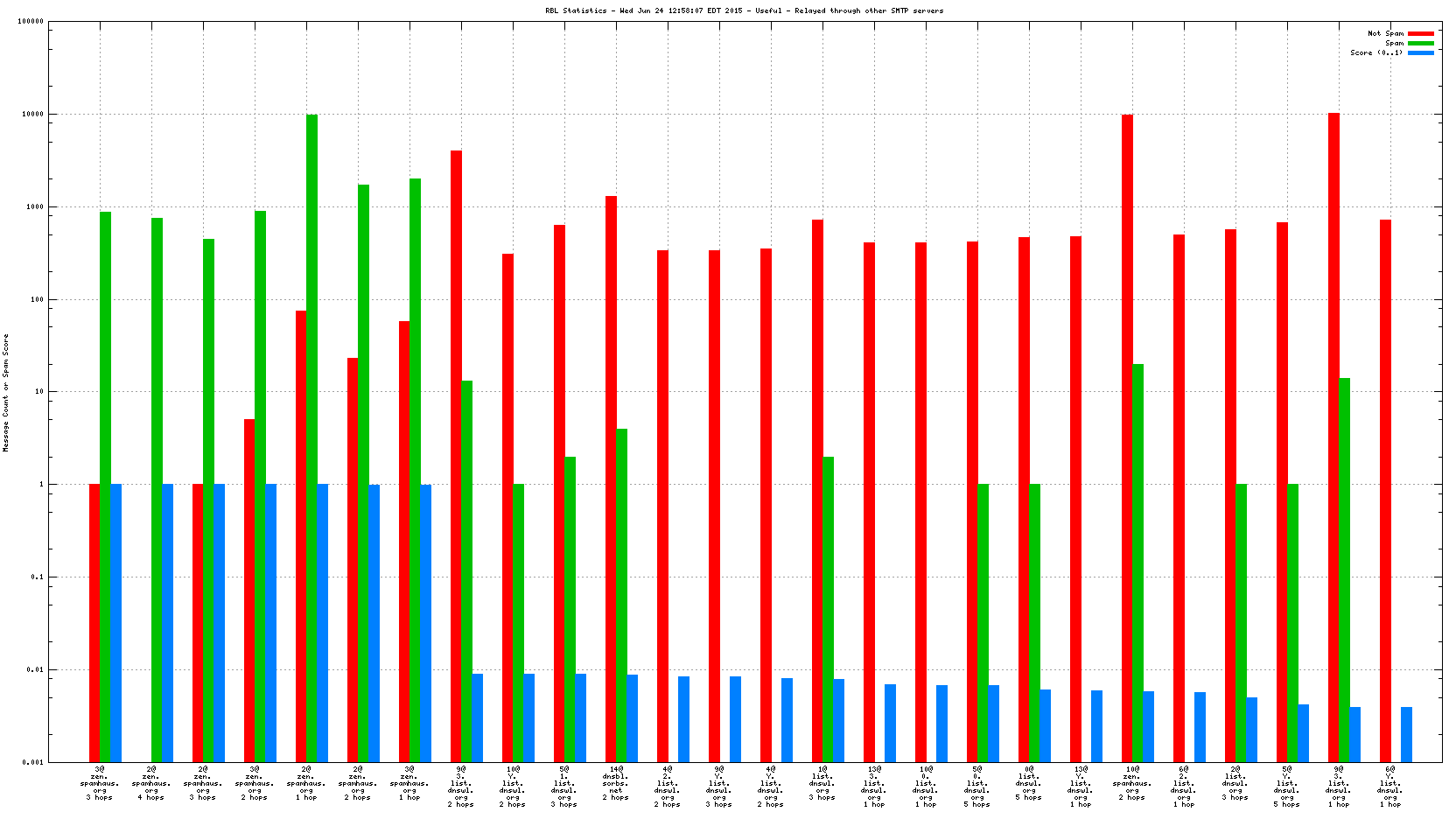
Task: Click green bar for 14@ dnsbl.sorbs.net
Action: coord(621,595)
